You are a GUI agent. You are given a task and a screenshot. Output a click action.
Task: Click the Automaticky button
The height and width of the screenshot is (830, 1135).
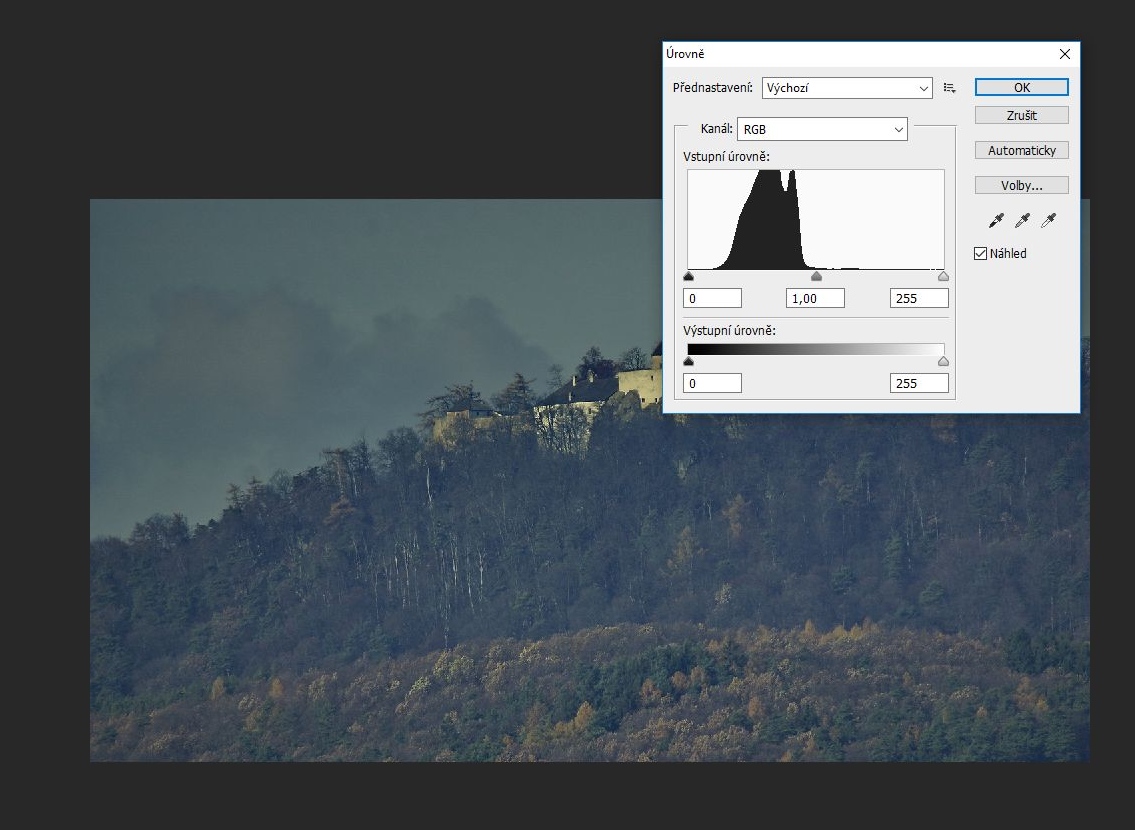click(x=1021, y=151)
